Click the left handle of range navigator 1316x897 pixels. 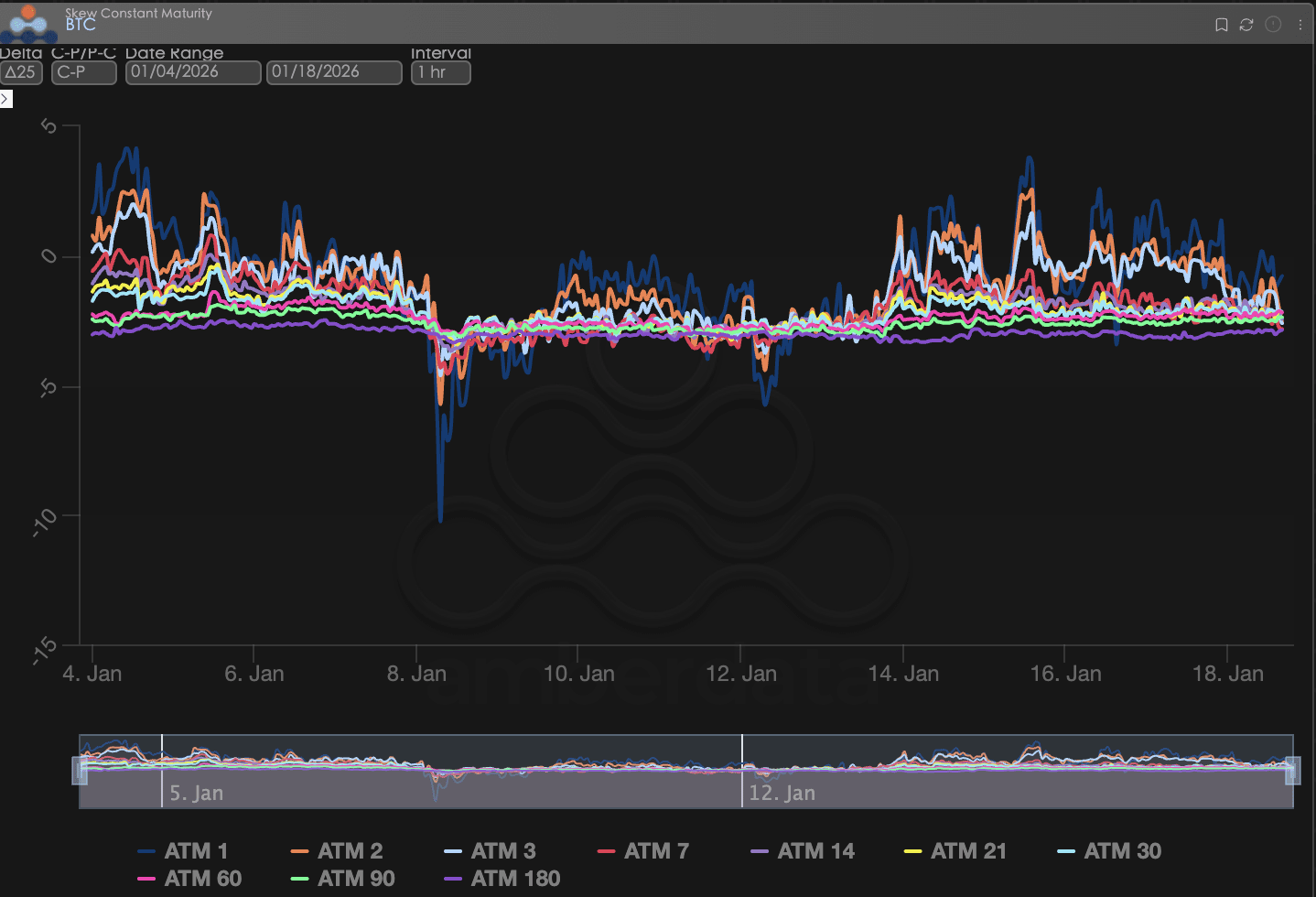click(x=80, y=771)
